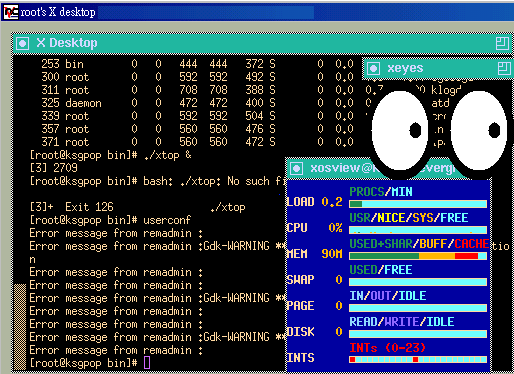Click the INTs (0-23) legend text
514x374 pixels.
(x=388, y=348)
